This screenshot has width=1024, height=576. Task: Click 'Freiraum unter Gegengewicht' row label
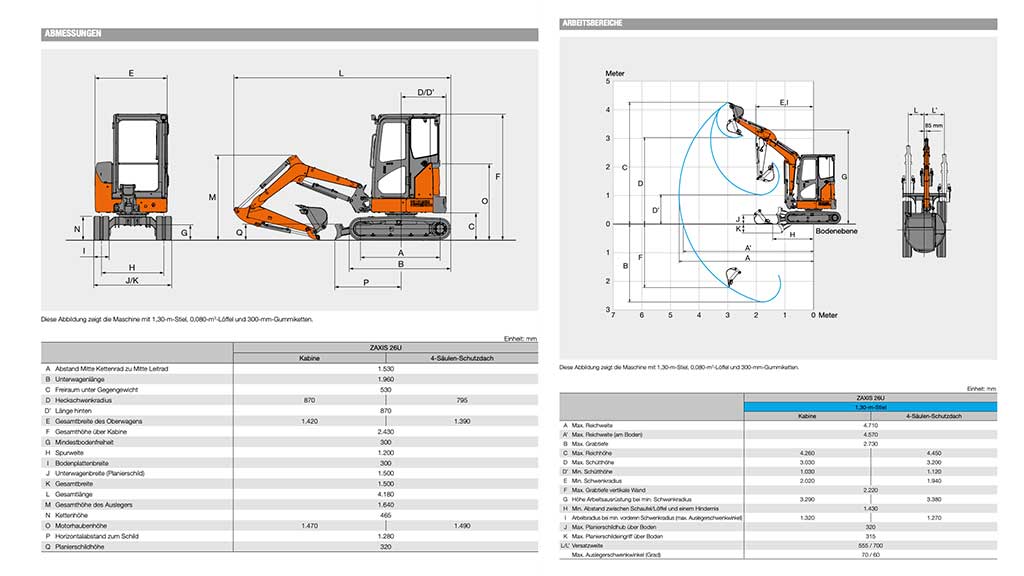click(96, 390)
